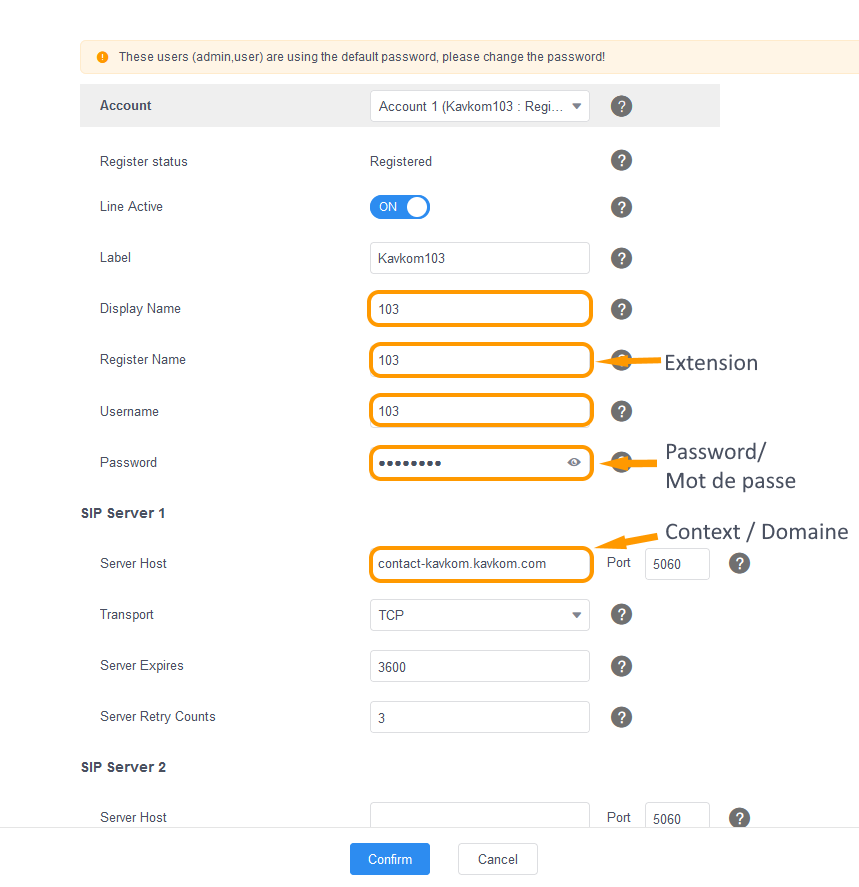Image resolution: width=859 pixels, height=887 pixels.
Task: Click the orange warning icon in banner
Action: point(103,57)
